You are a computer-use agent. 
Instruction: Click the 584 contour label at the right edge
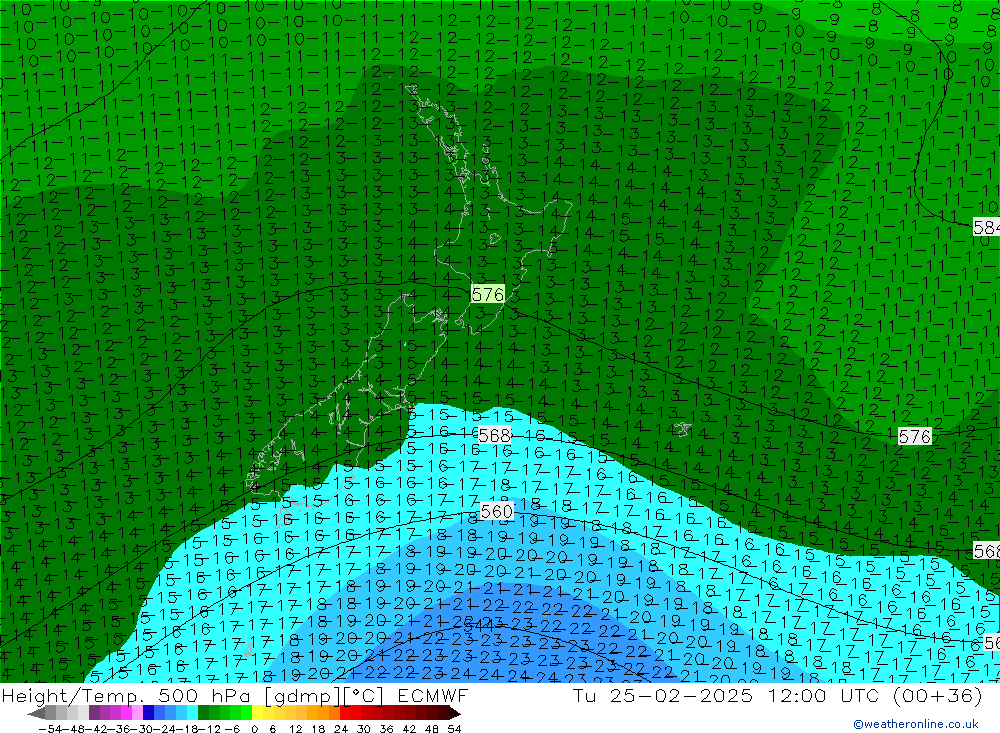tap(987, 227)
